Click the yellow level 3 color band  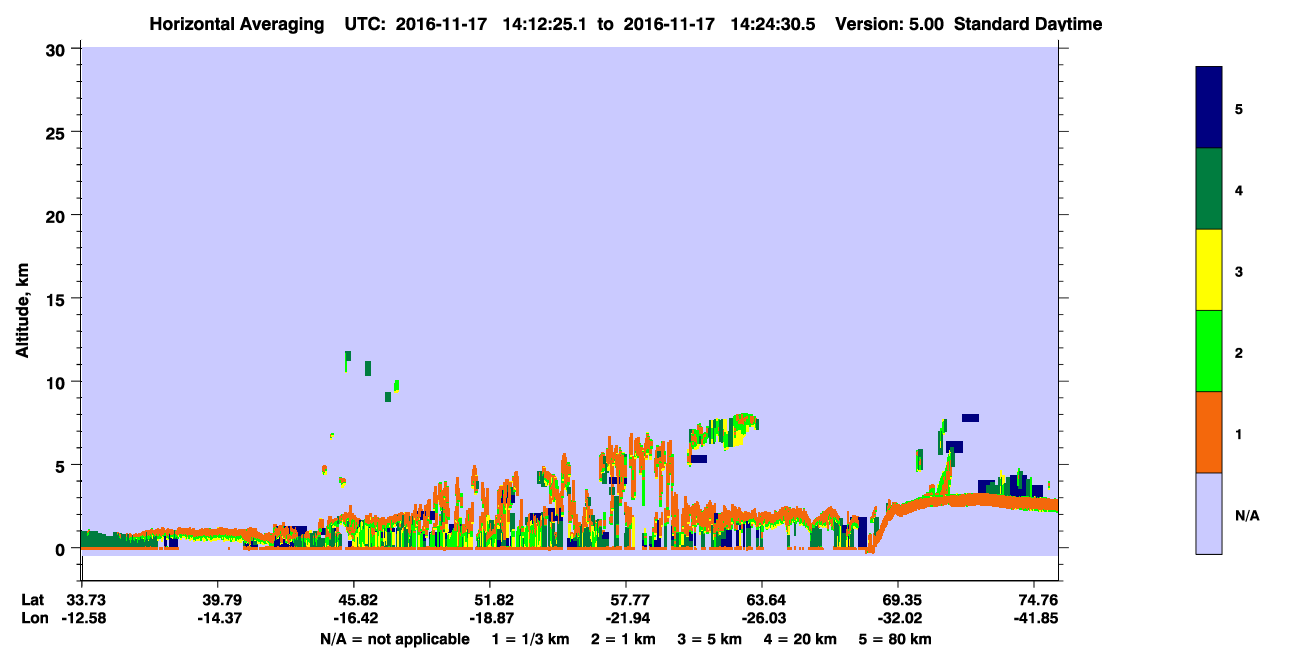(1209, 270)
